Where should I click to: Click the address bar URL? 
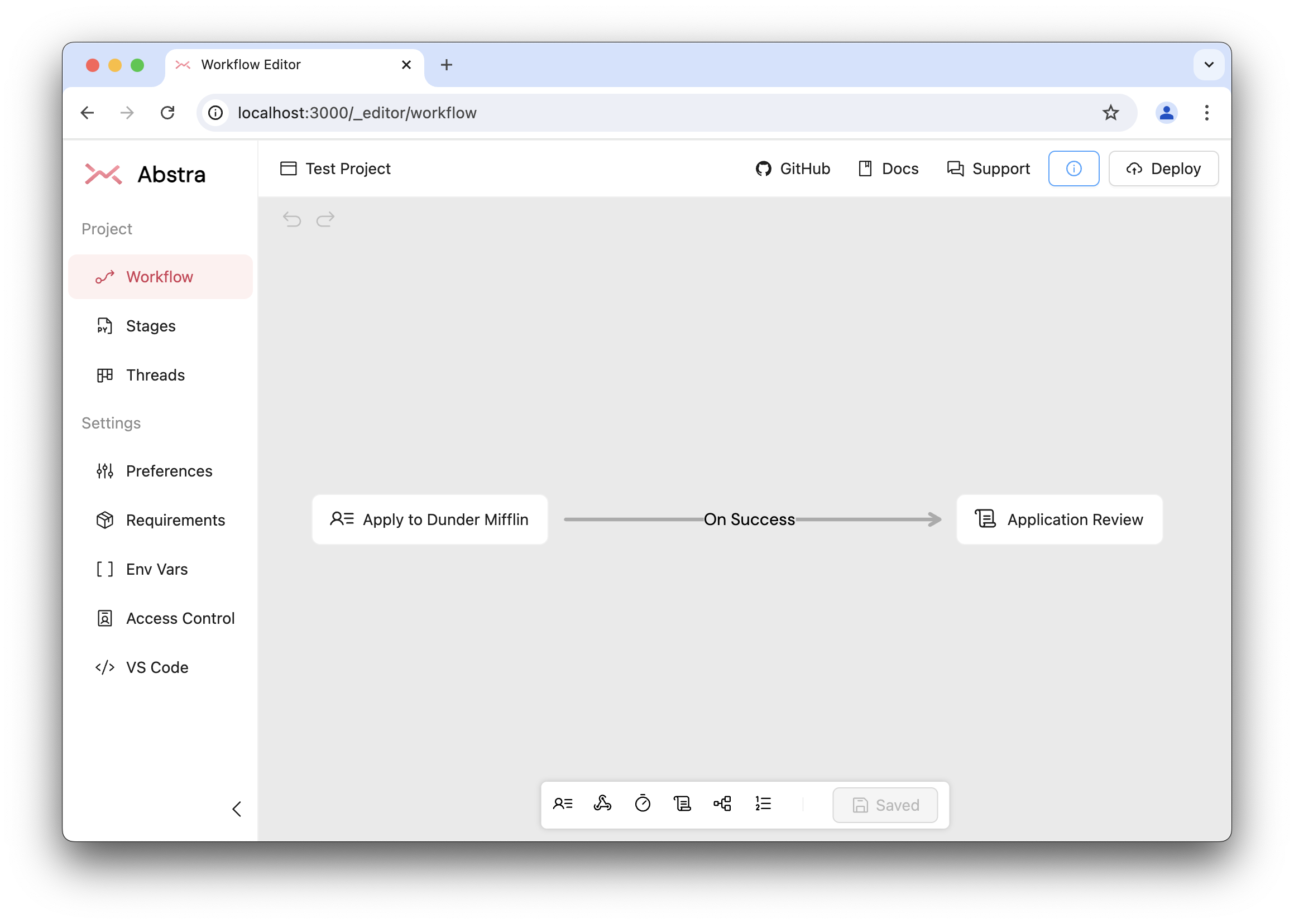pyautogui.click(x=357, y=113)
